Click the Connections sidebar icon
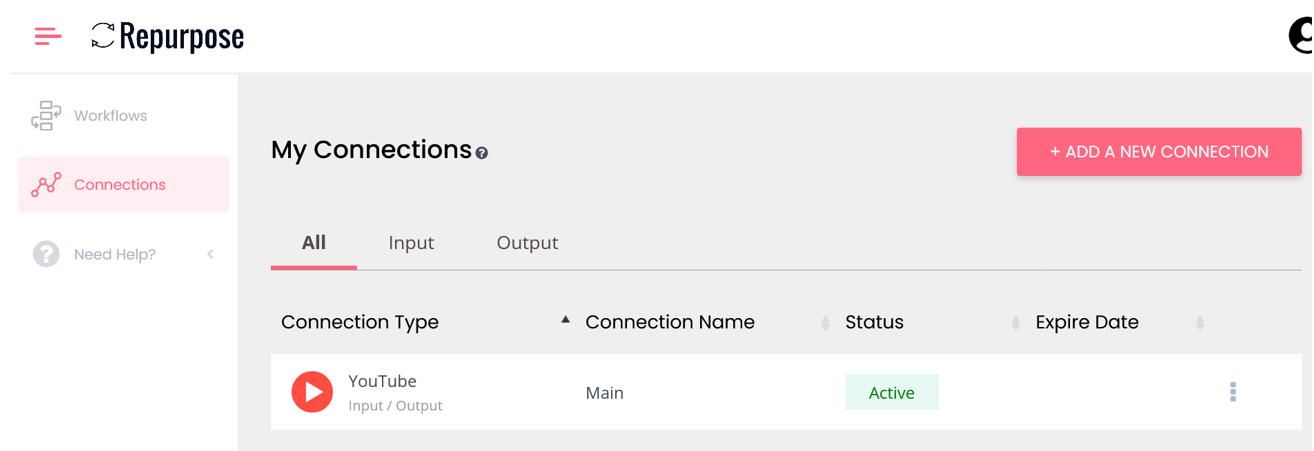 46,185
